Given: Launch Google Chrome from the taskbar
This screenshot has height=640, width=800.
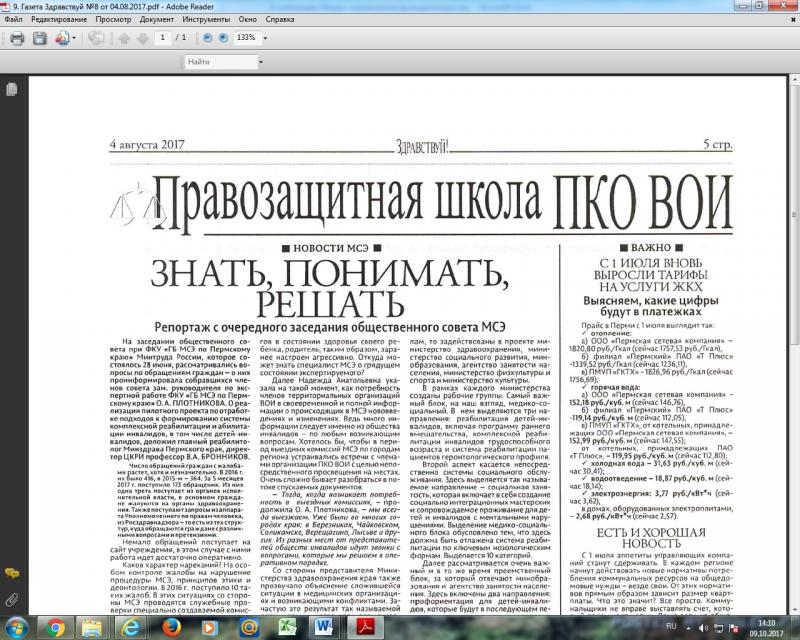Looking at the screenshot, I should pyautogui.click(x=55, y=627).
